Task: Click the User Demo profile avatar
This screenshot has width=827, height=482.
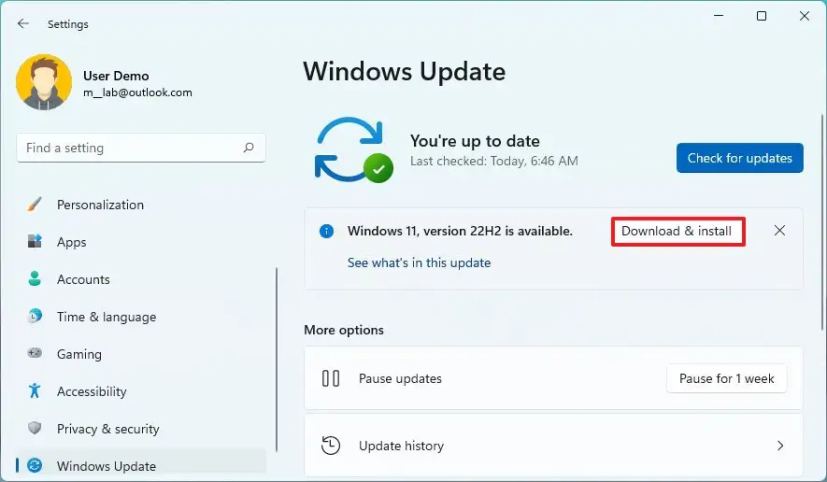Action: click(44, 82)
